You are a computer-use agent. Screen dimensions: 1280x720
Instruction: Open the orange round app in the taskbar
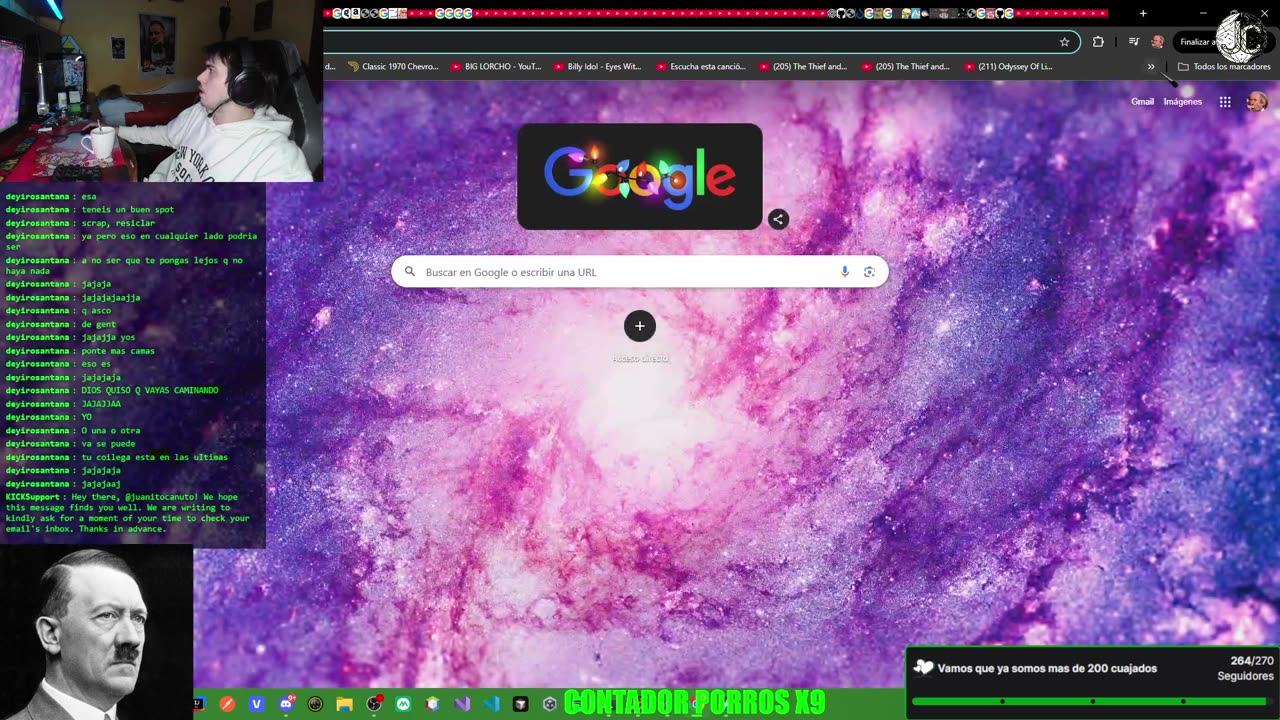coord(227,704)
